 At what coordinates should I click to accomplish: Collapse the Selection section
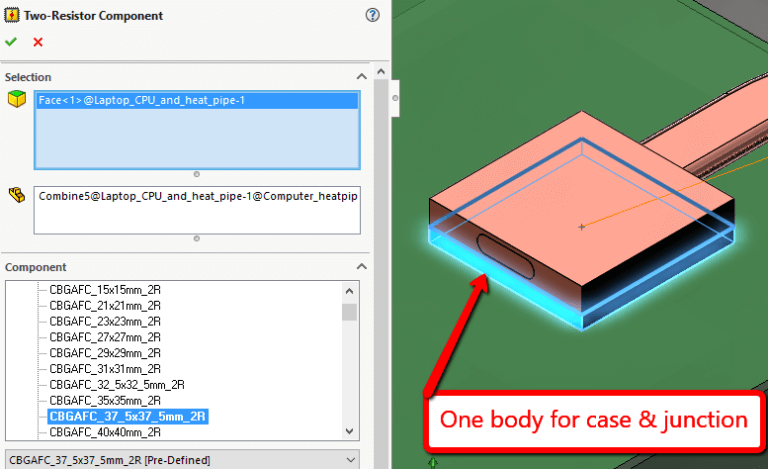pyautogui.click(x=361, y=77)
